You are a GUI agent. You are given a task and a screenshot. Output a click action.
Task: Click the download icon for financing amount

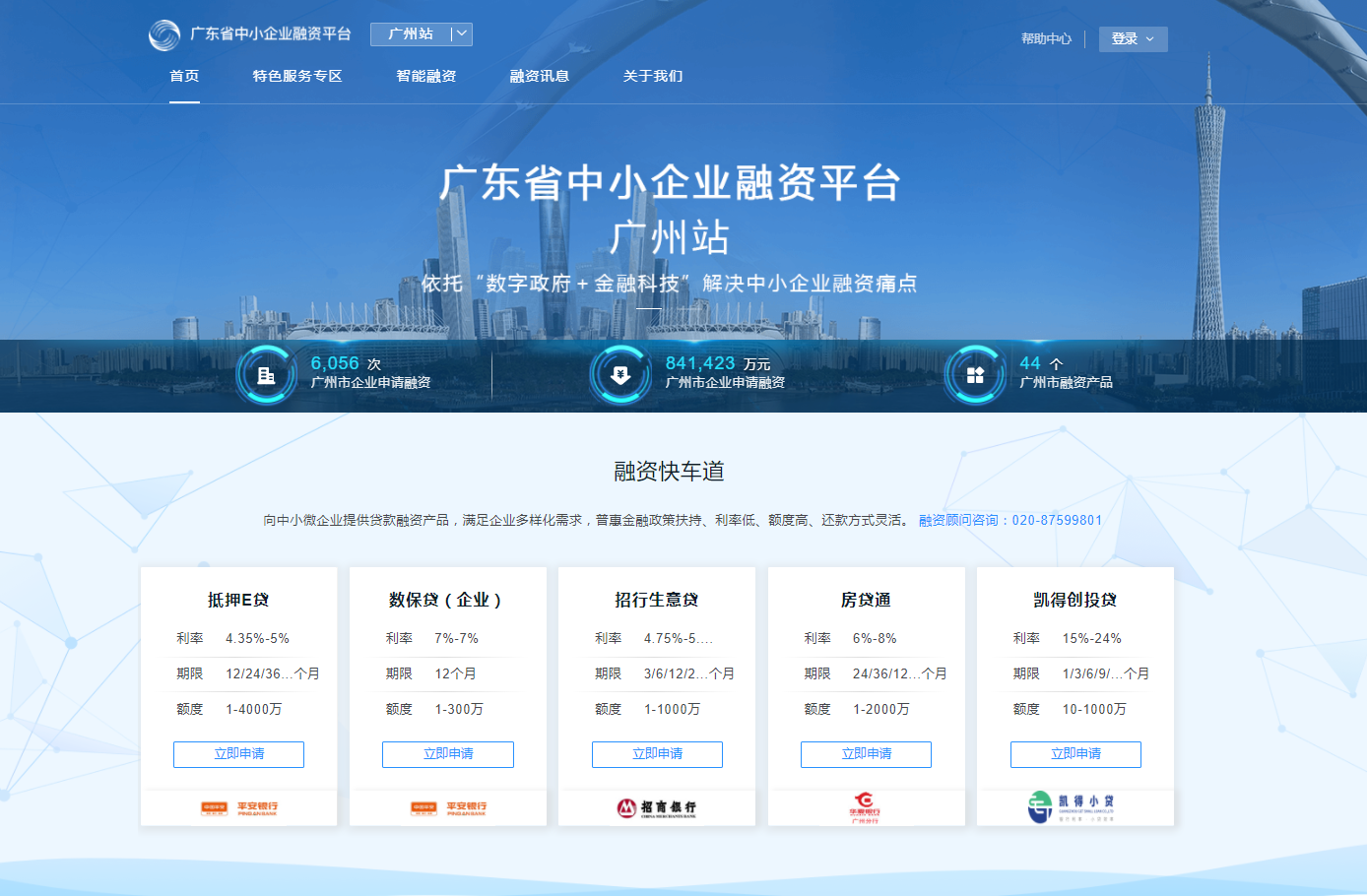pos(620,375)
